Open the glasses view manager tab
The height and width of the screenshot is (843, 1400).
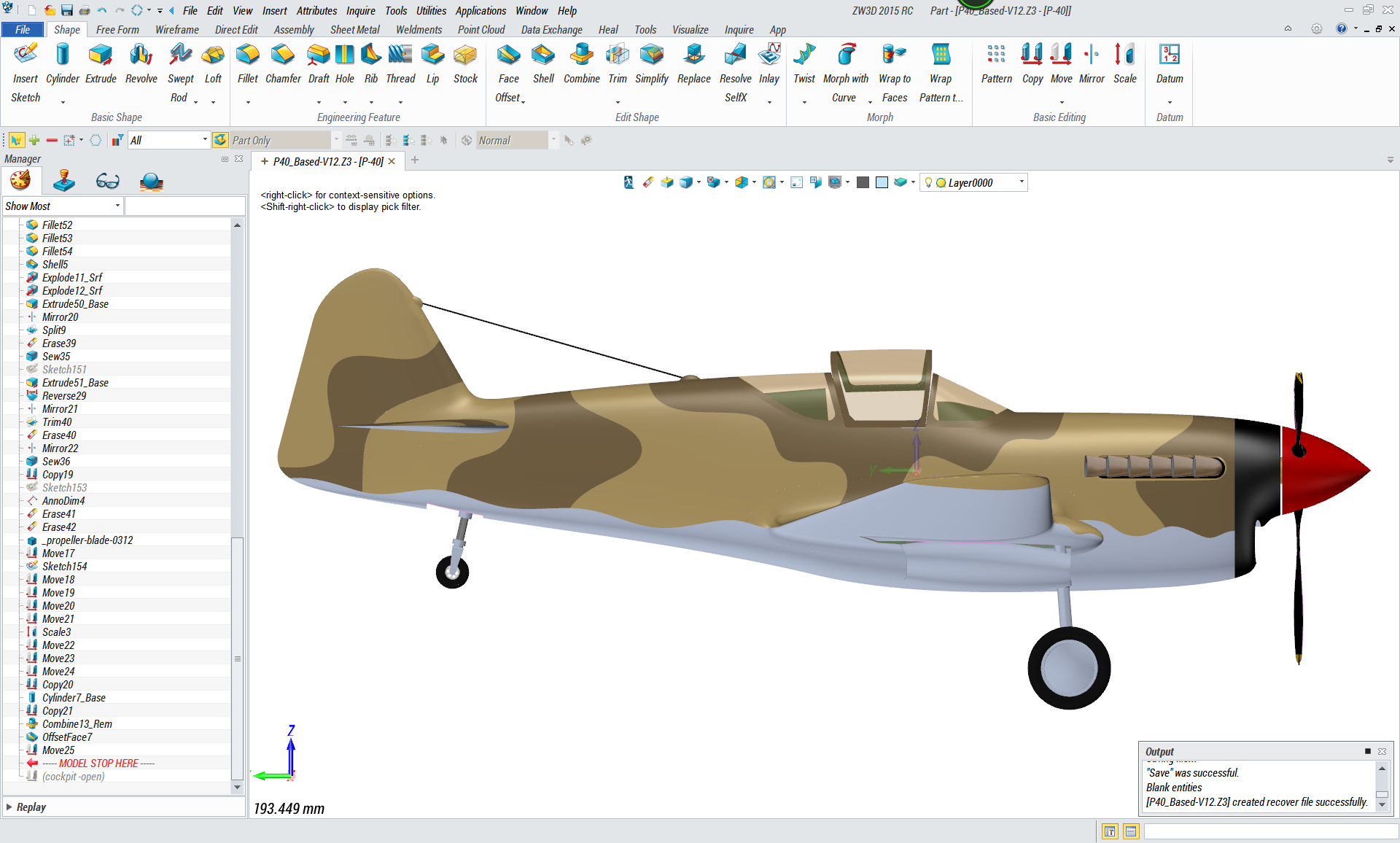107,181
